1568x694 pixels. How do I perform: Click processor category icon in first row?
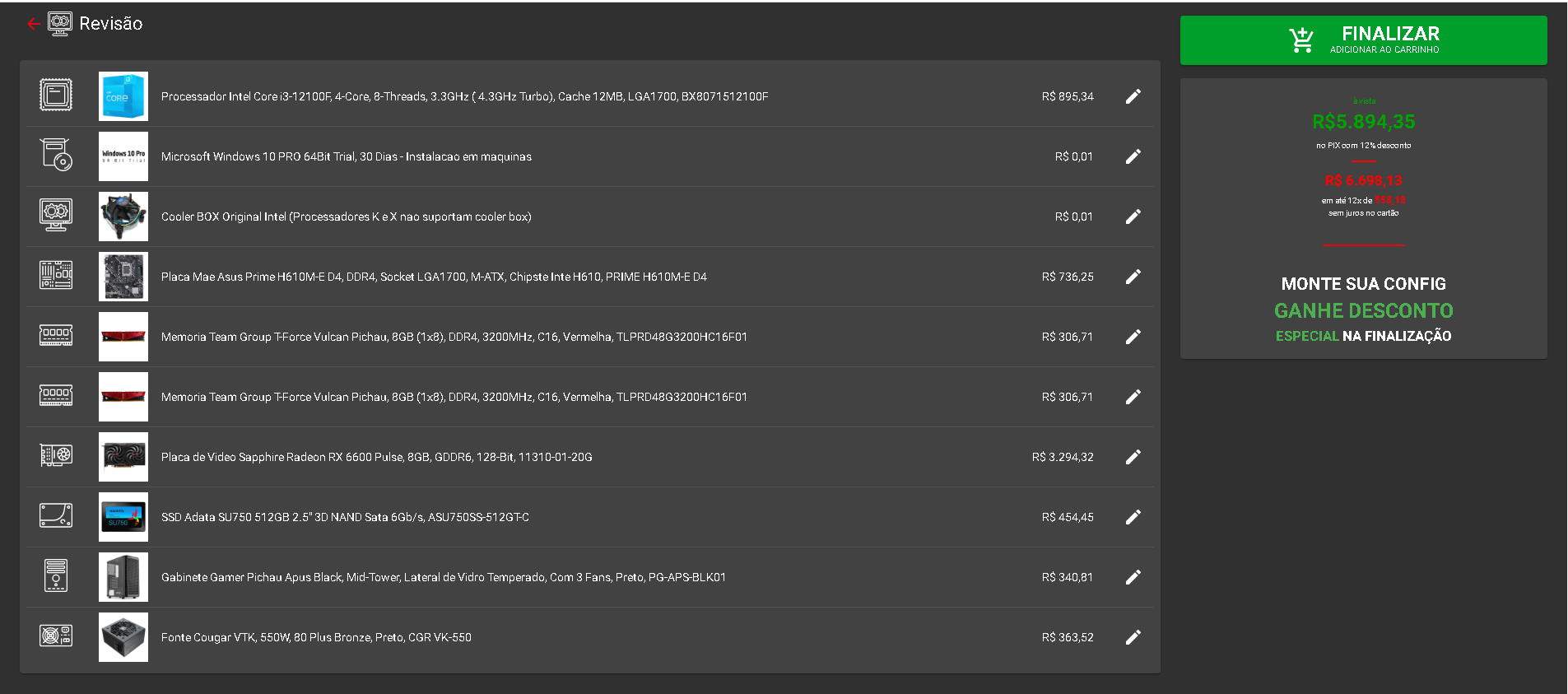56,95
